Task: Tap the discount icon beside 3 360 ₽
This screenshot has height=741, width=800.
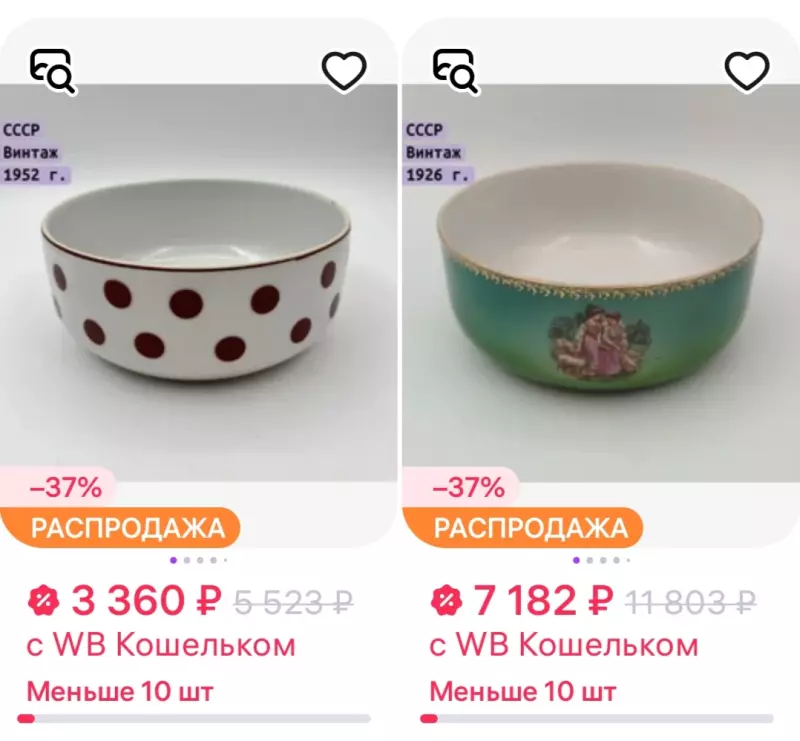Action: (44, 600)
